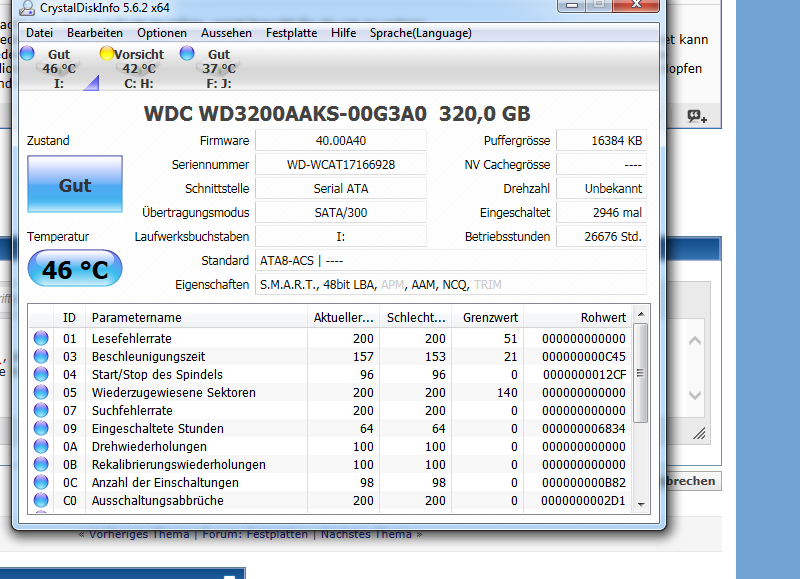
Task: Open the Bearbeiten menu
Action: tap(94, 33)
